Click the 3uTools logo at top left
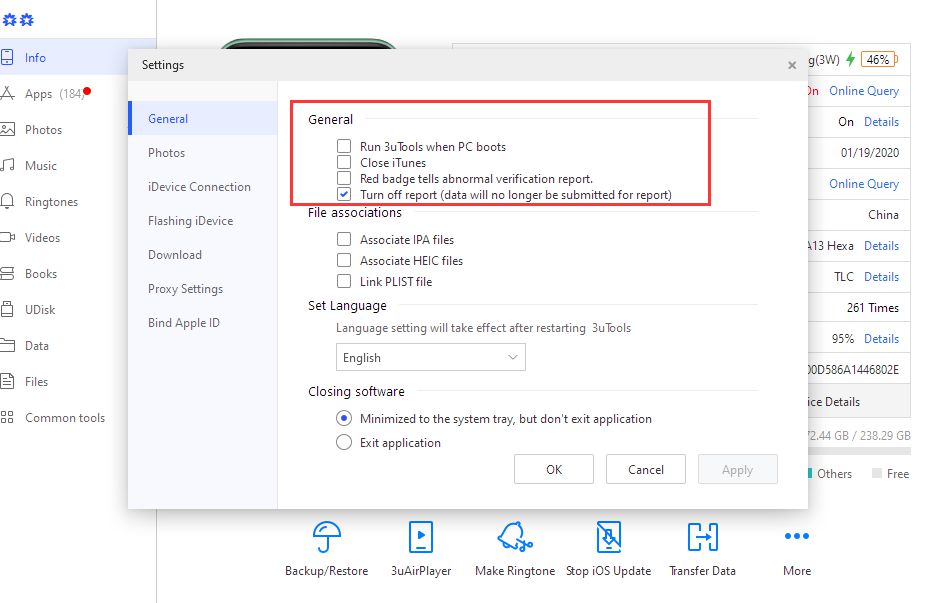 click(18, 20)
